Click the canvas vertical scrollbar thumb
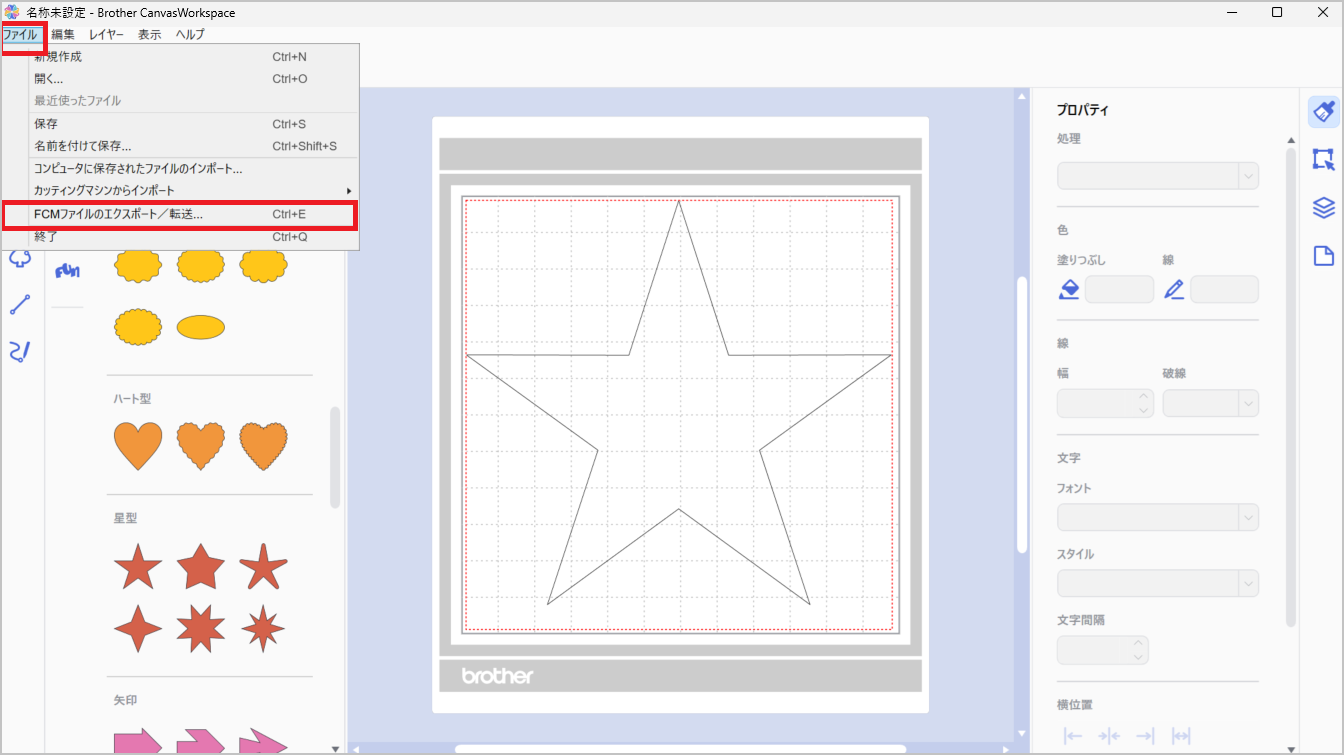This screenshot has height=755, width=1344. [1021, 414]
